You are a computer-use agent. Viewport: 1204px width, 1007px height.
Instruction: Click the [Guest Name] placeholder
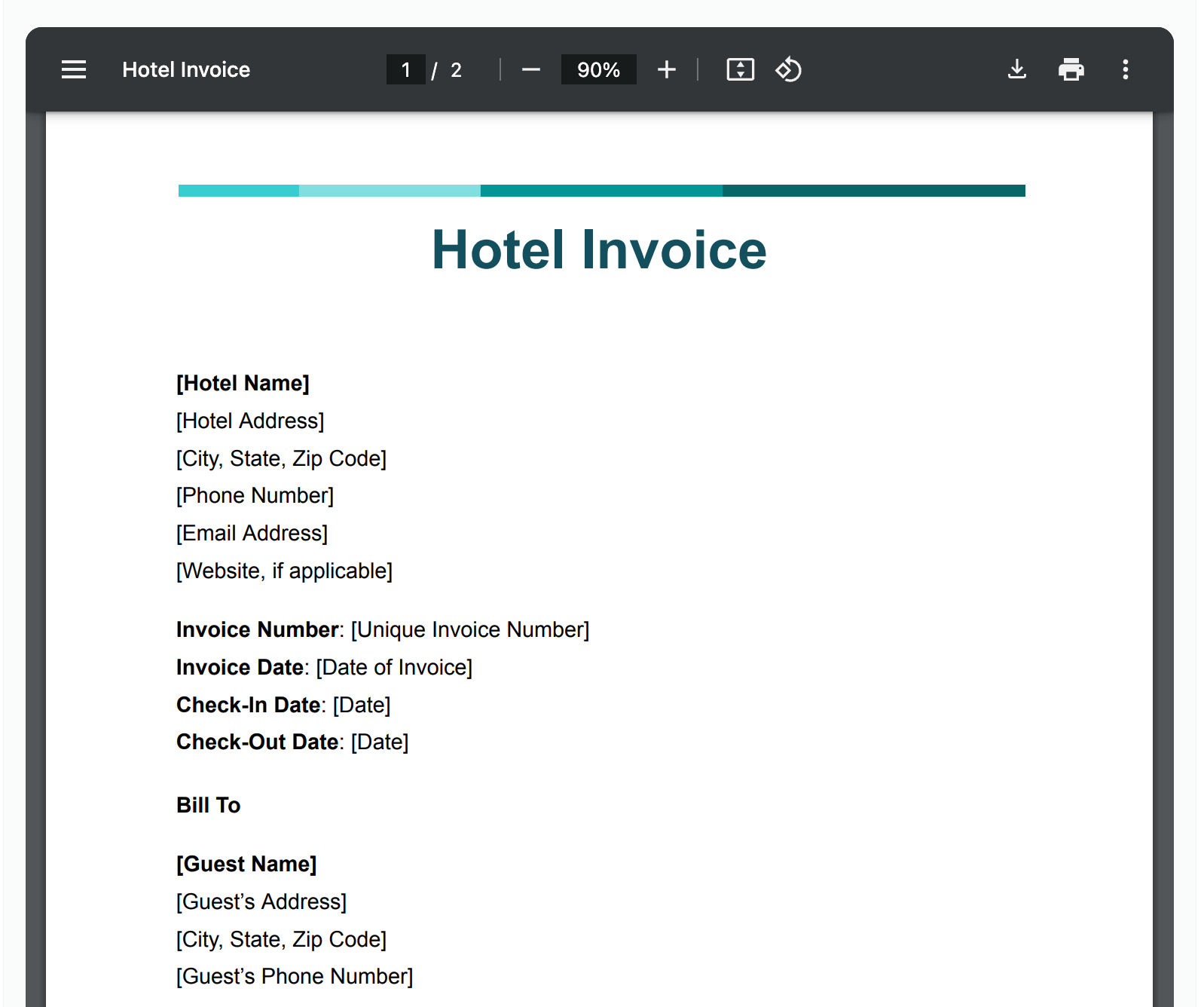[x=246, y=865]
